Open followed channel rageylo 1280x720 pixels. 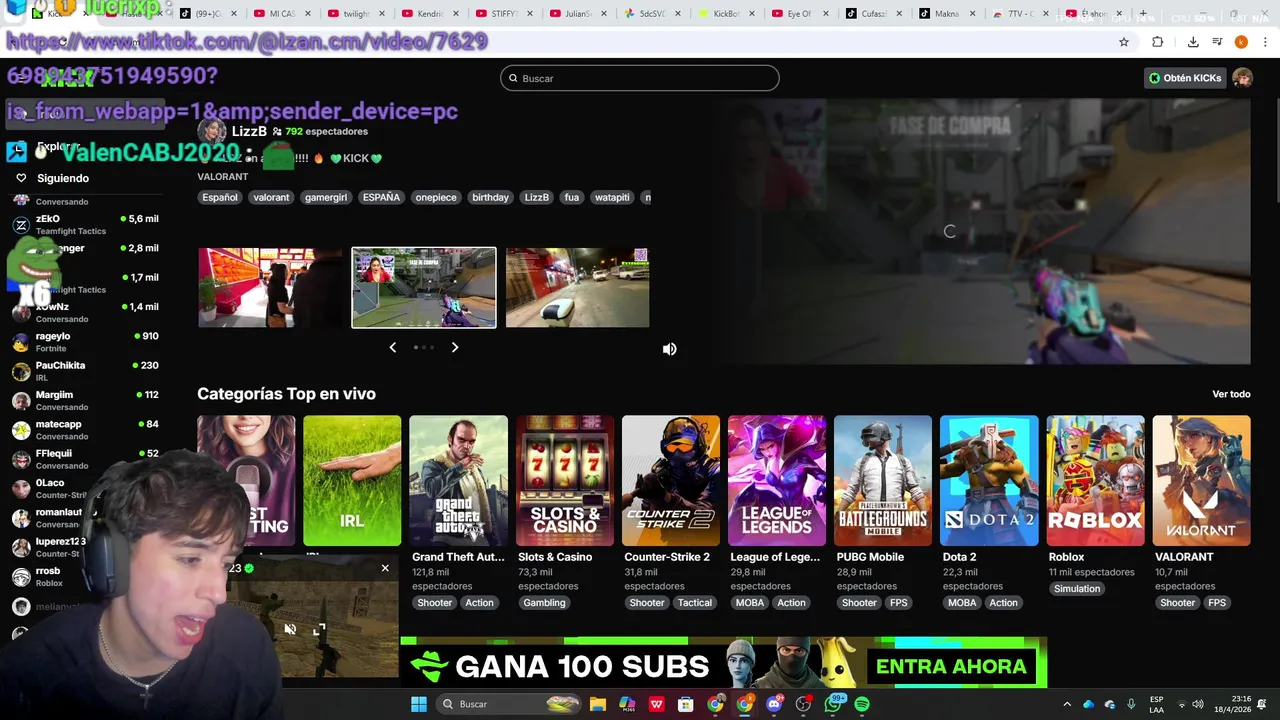[85, 342]
